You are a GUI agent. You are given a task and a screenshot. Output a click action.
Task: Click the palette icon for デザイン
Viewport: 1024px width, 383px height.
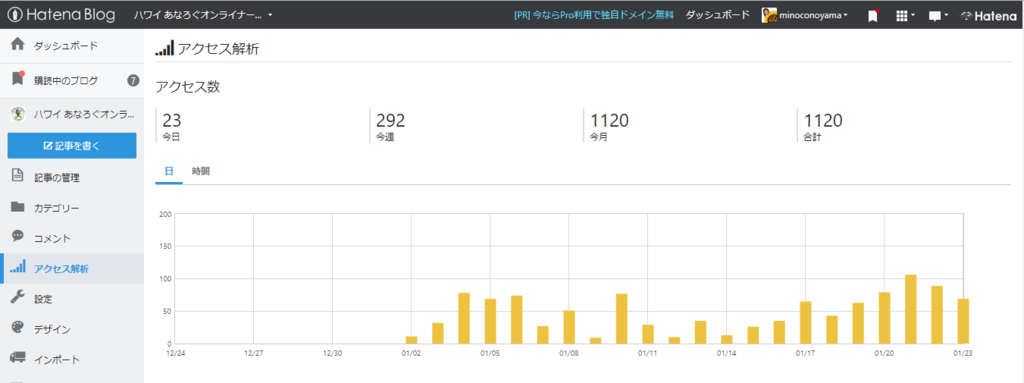pos(18,328)
